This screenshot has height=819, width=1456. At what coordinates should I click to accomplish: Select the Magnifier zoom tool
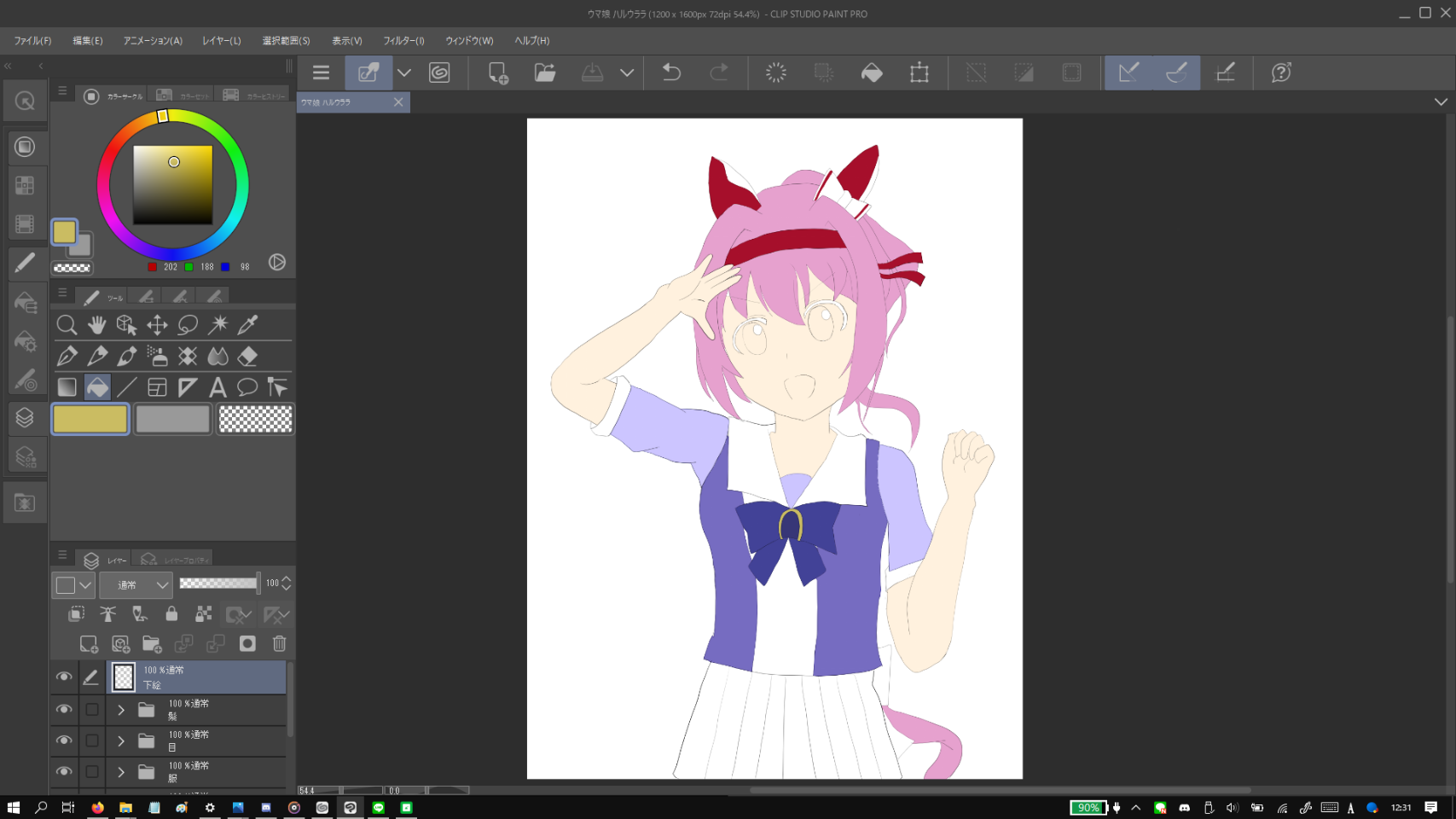click(x=67, y=325)
